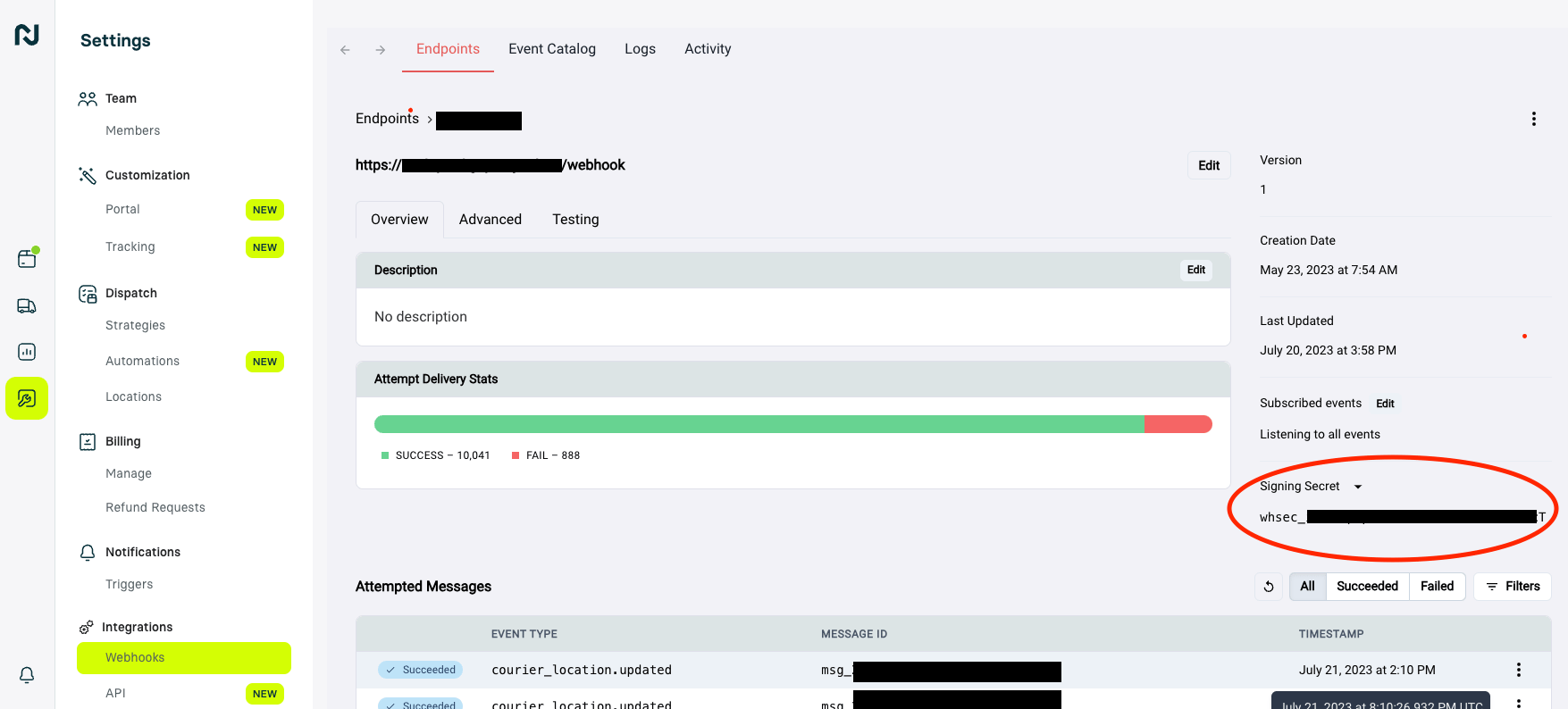
Task: Open the Filters menu
Action: tap(1513, 587)
